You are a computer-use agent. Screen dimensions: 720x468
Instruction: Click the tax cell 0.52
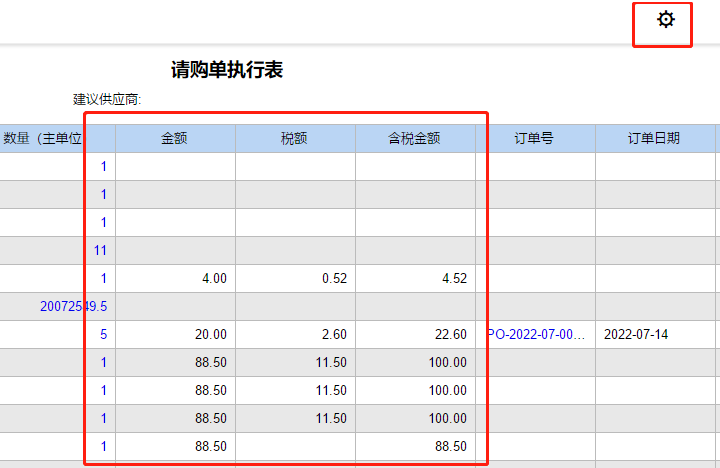point(334,278)
